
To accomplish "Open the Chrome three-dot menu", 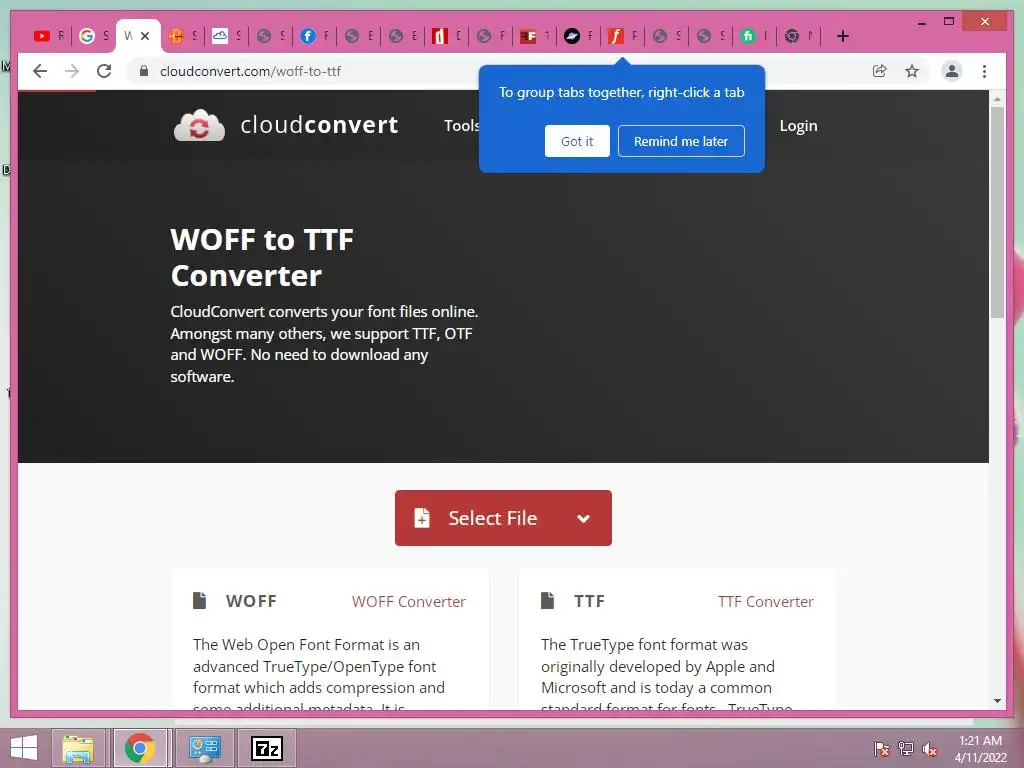I will 984,71.
